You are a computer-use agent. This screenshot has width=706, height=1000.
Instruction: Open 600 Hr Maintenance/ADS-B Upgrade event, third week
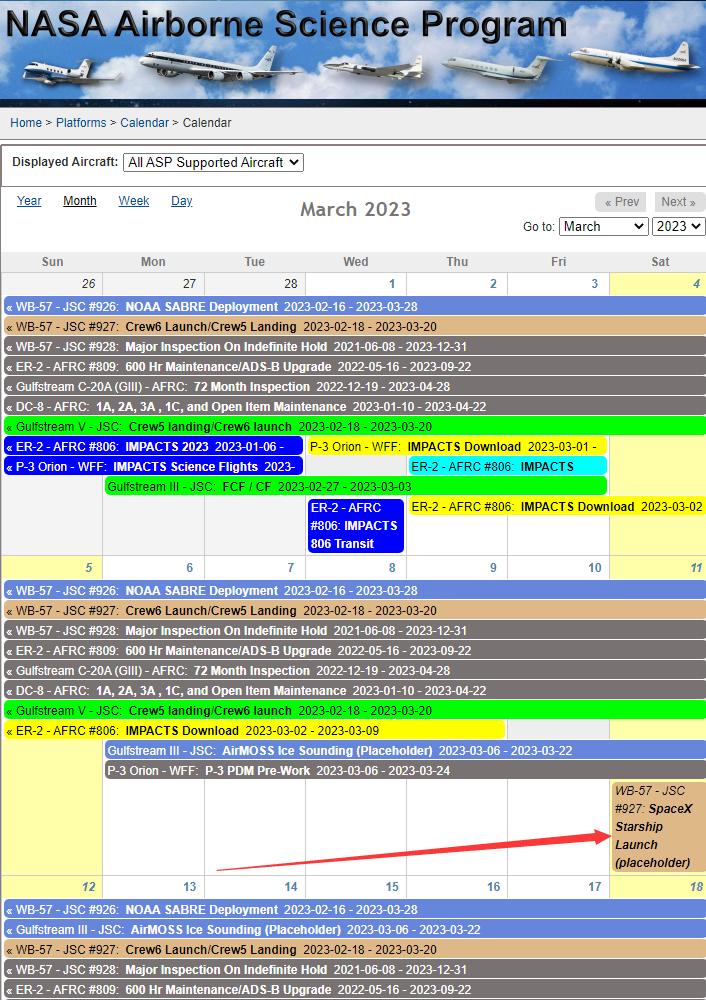click(x=355, y=990)
